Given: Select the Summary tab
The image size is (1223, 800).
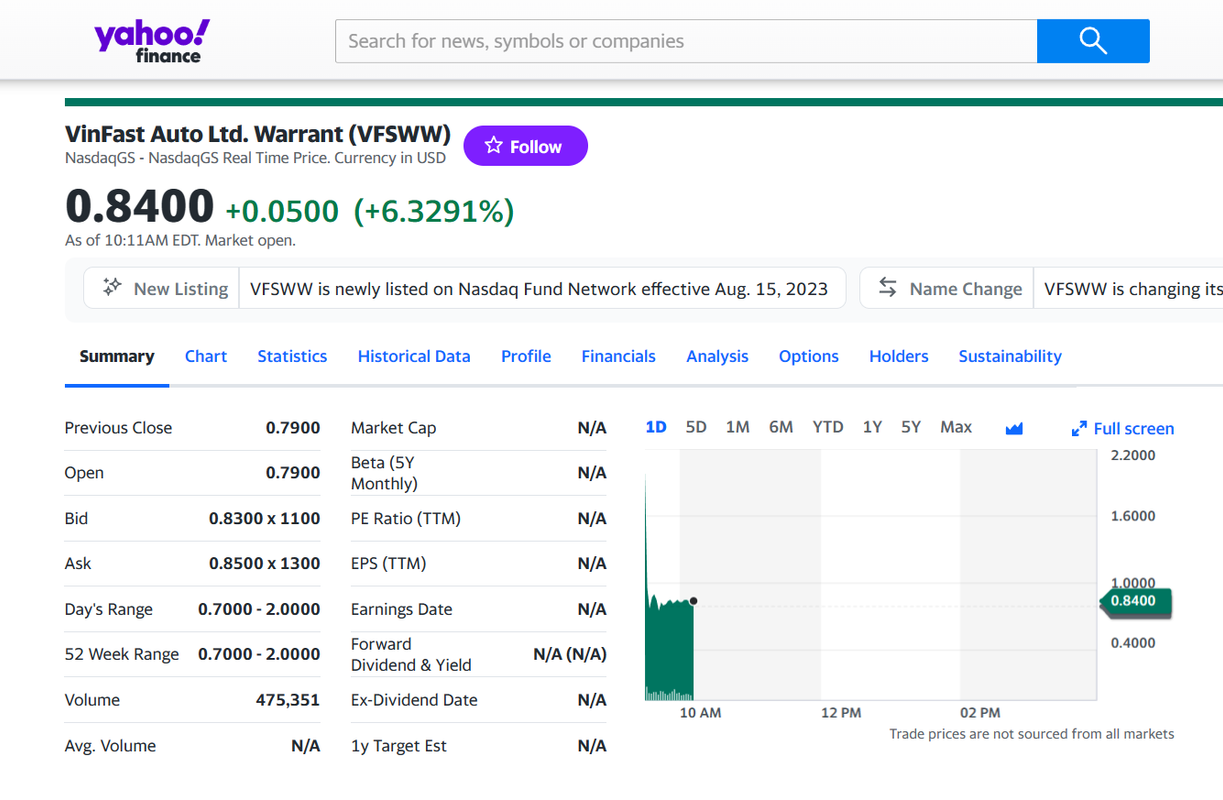Looking at the screenshot, I should pos(117,356).
